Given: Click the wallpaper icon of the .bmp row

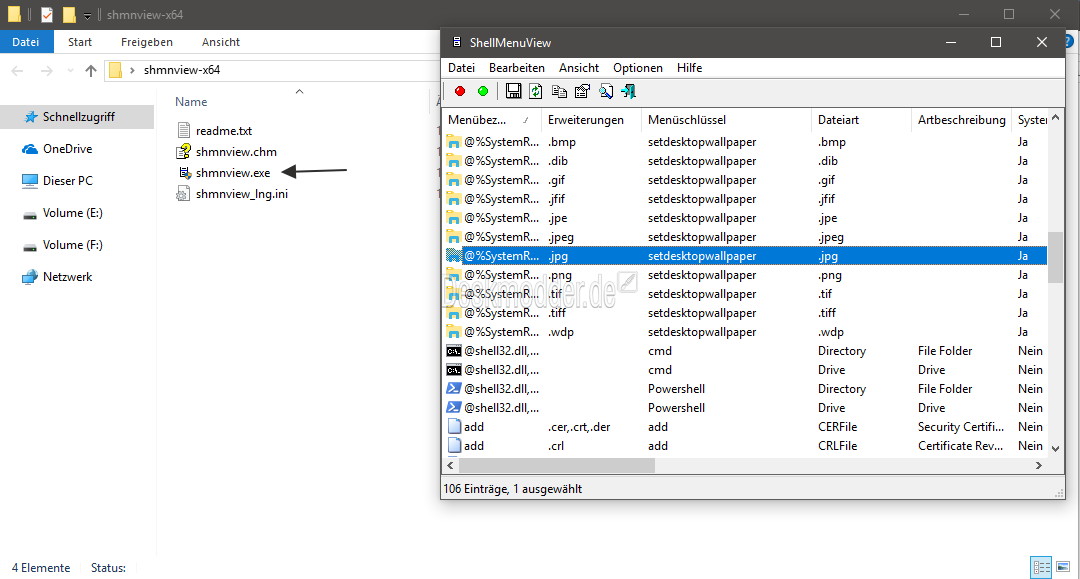Looking at the screenshot, I should (x=453, y=142).
